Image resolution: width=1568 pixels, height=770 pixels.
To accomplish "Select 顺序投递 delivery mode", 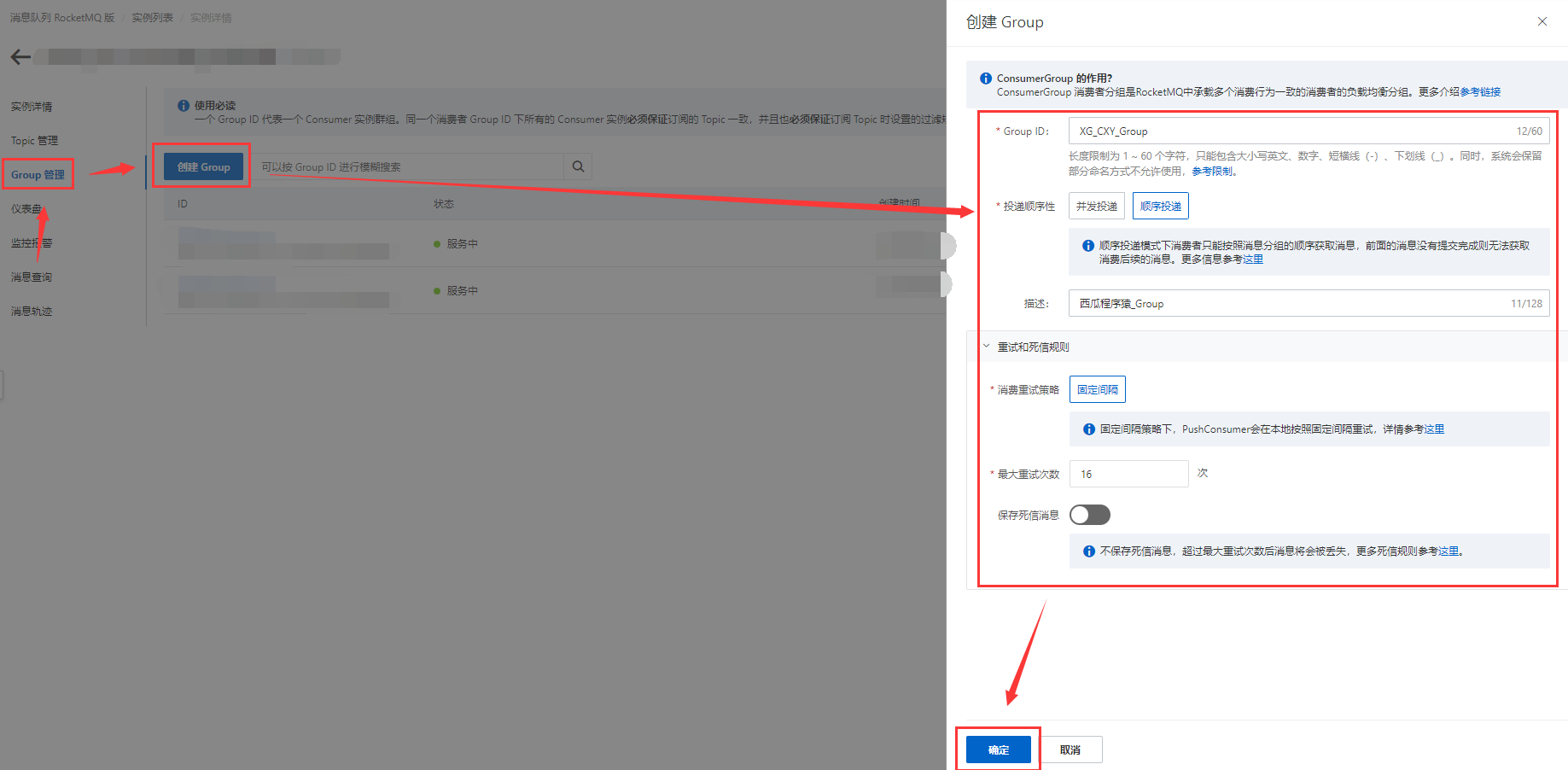I will (x=1160, y=205).
